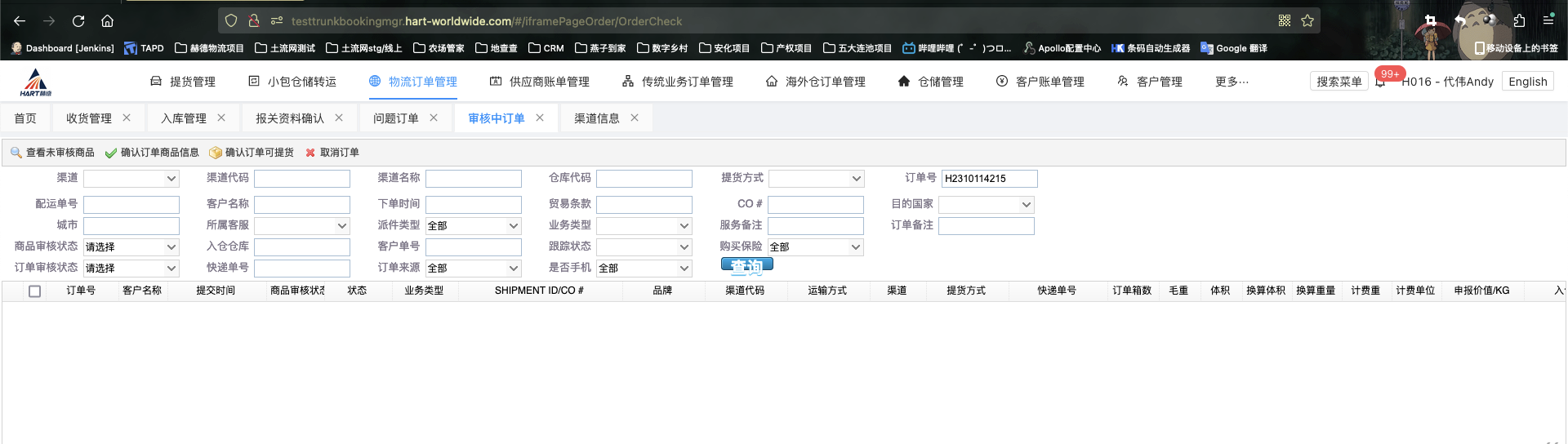1568x444 pixels.
Task: Open the 提货方式 dropdown filter
Action: (816, 179)
